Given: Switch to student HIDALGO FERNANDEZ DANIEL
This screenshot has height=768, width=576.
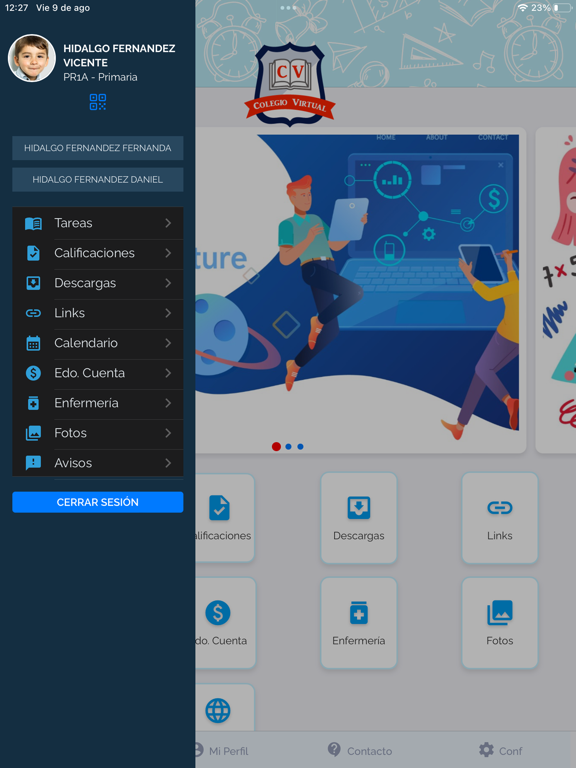Looking at the screenshot, I should pos(98,180).
